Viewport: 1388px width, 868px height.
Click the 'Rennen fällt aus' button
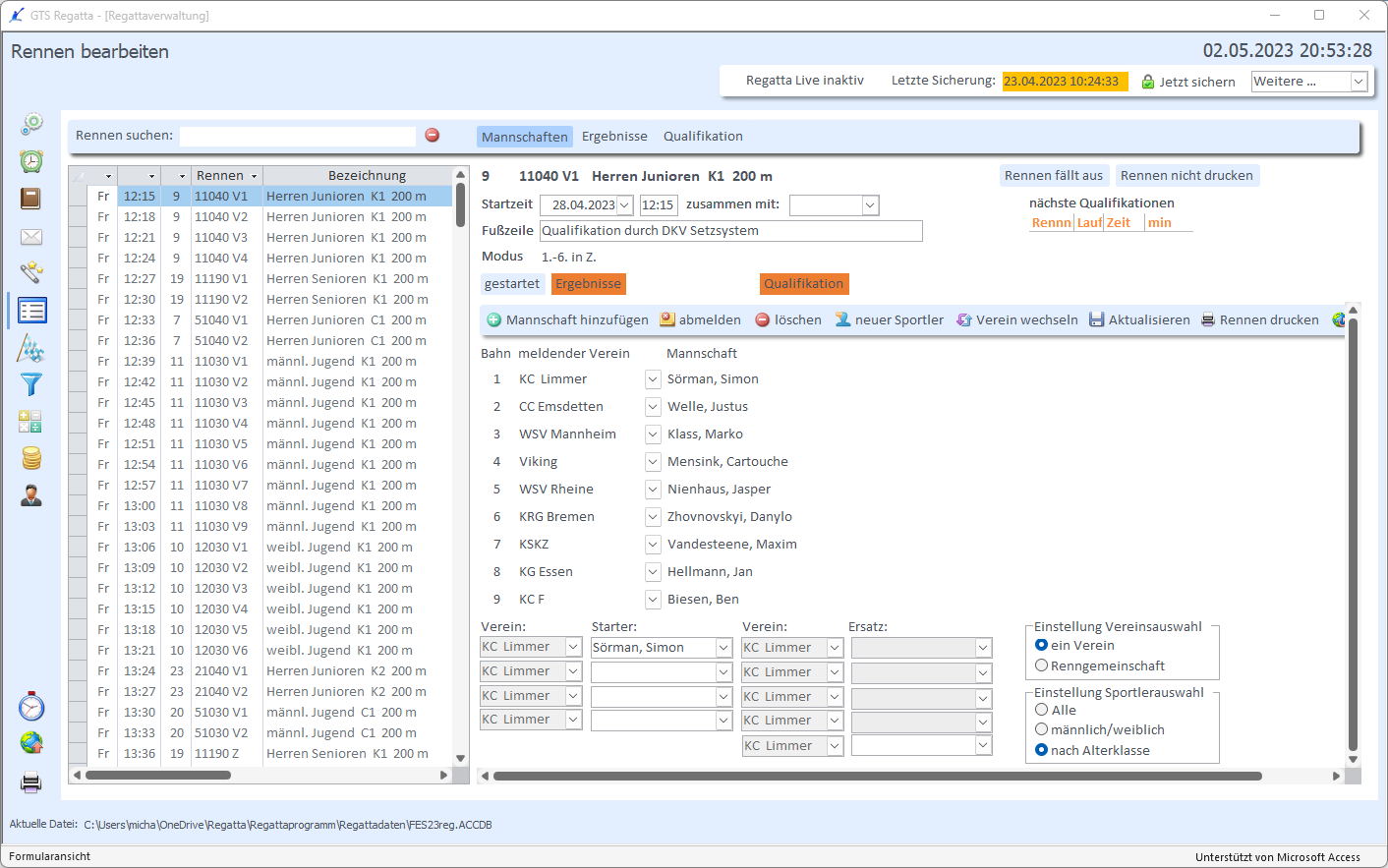[x=1054, y=175]
